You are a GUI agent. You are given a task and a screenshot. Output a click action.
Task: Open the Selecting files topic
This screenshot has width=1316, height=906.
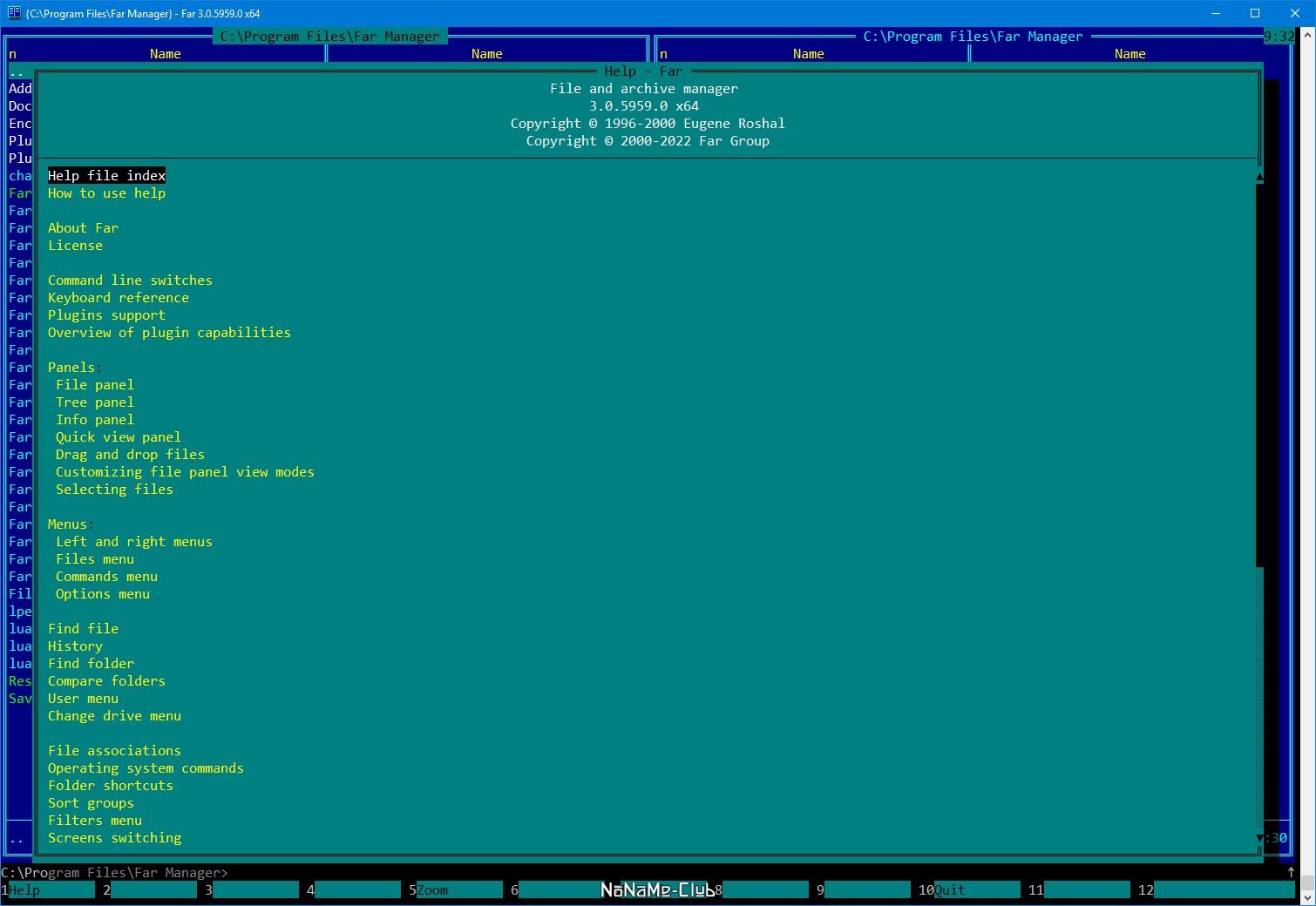point(114,490)
